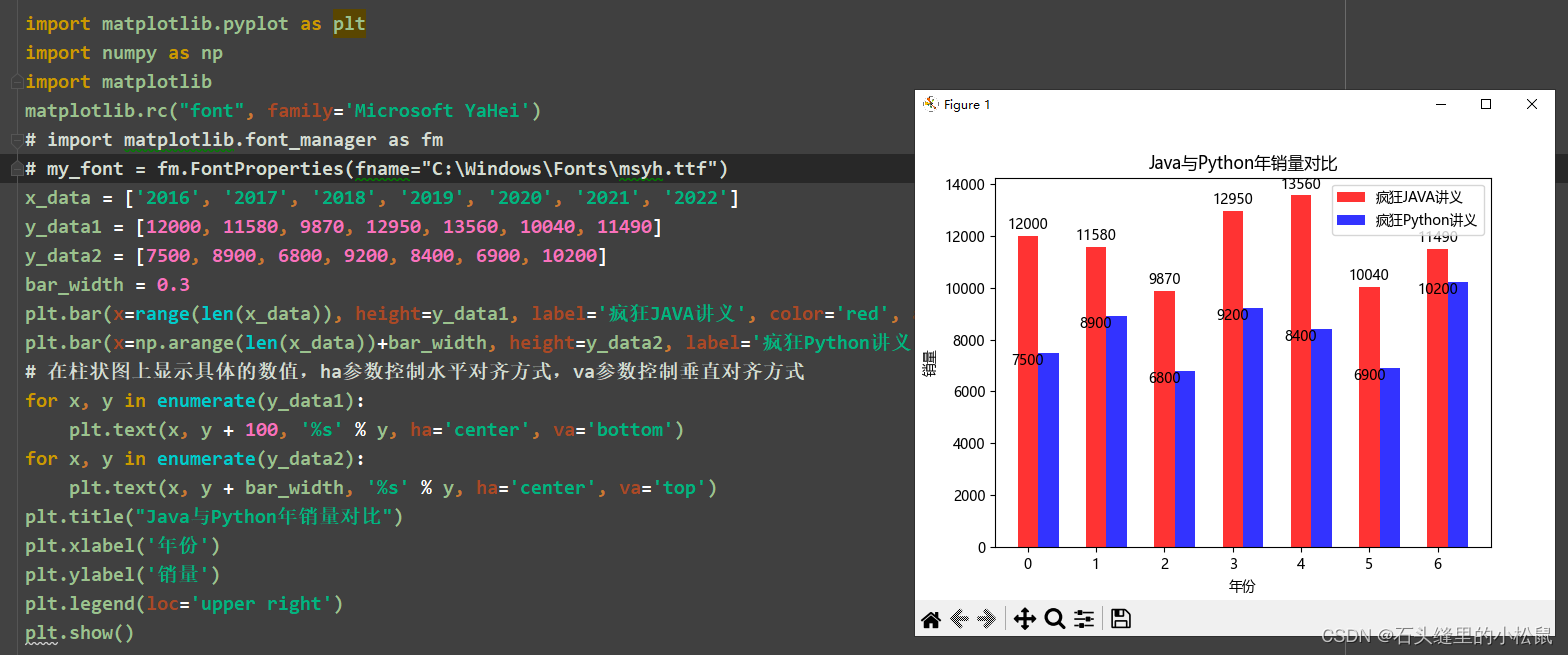Click the '疯狂Python讲义' legend label
This screenshot has height=655, width=1568.
click(1426, 220)
